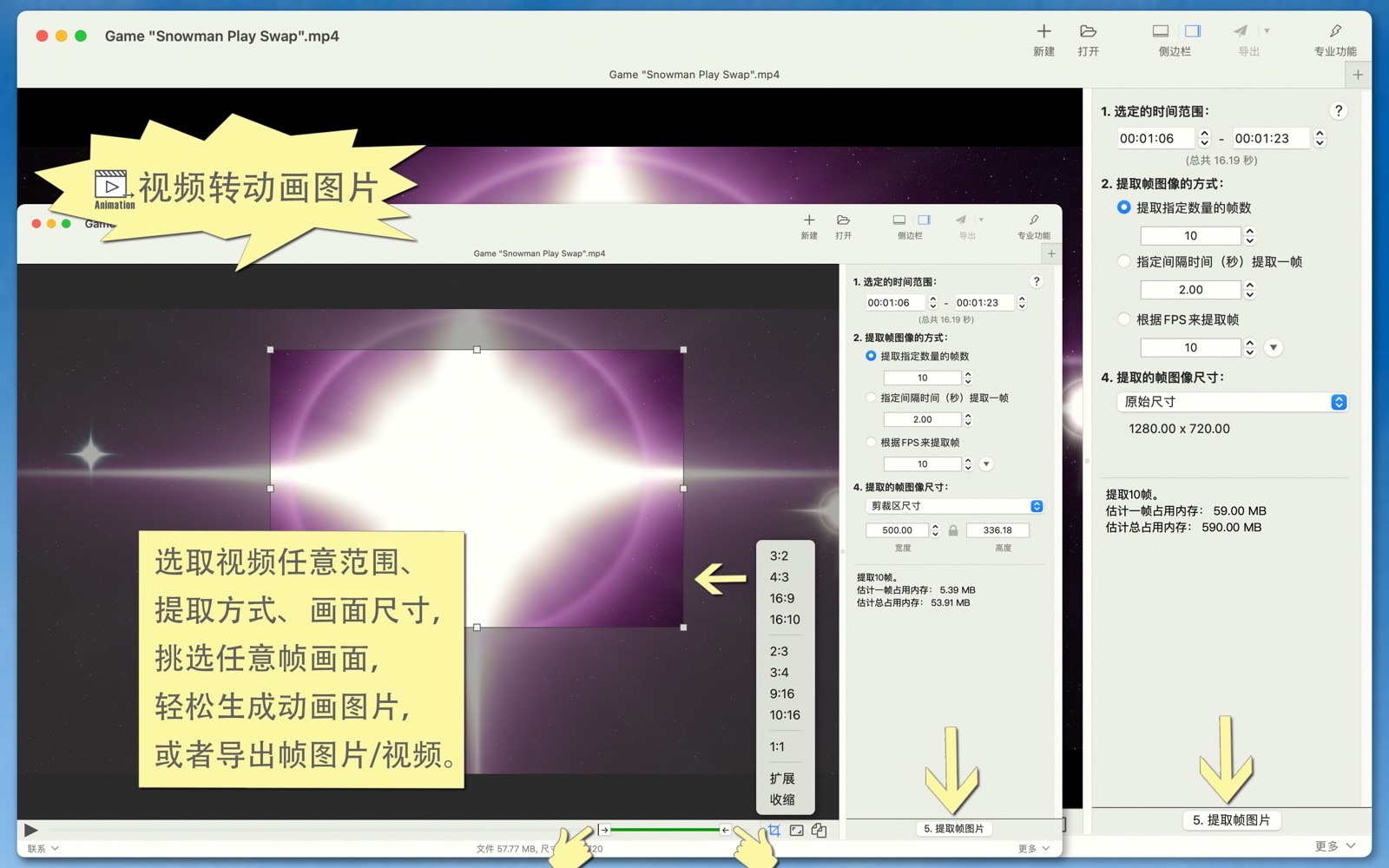Select 指定间隔时间（秒）提取一帧 radio in the outer right panel

pos(1124,261)
